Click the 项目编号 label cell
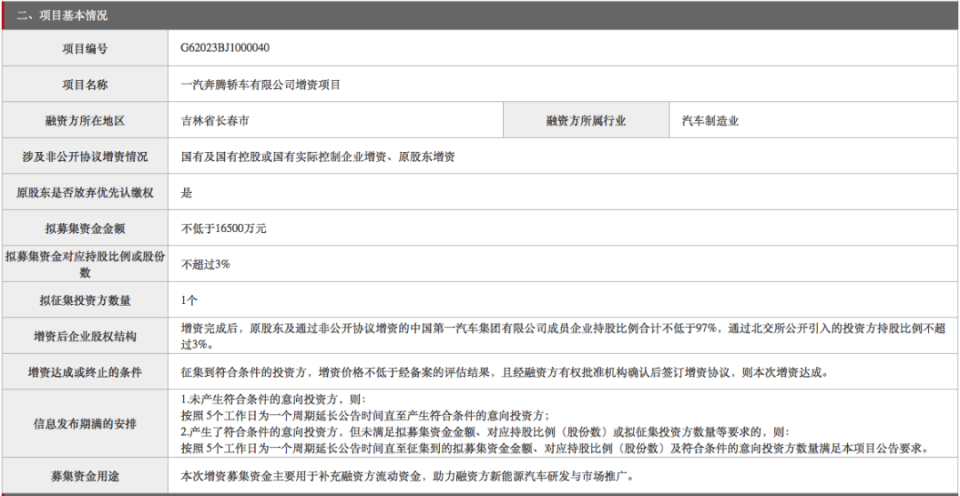Viewport: 960px width, 496px height. (85, 48)
